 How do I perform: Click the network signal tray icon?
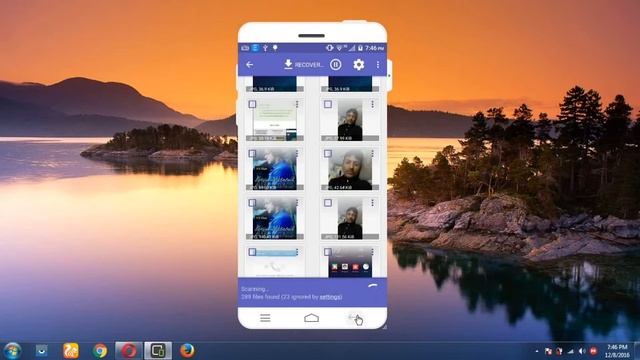click(x=571, y=351)
